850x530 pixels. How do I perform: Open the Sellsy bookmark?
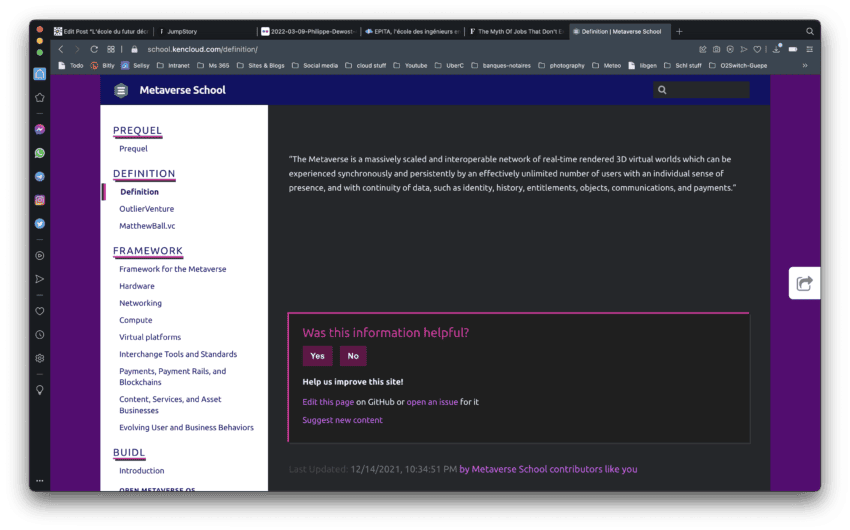click(136, 66)
